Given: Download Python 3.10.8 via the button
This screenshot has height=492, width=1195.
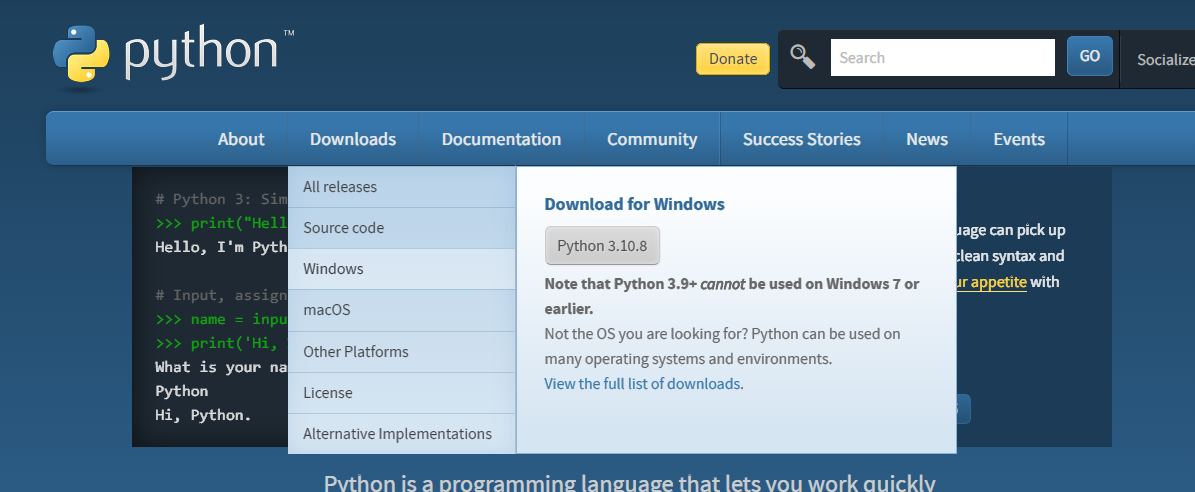Looking at the screenshot, I should [602, 246].
